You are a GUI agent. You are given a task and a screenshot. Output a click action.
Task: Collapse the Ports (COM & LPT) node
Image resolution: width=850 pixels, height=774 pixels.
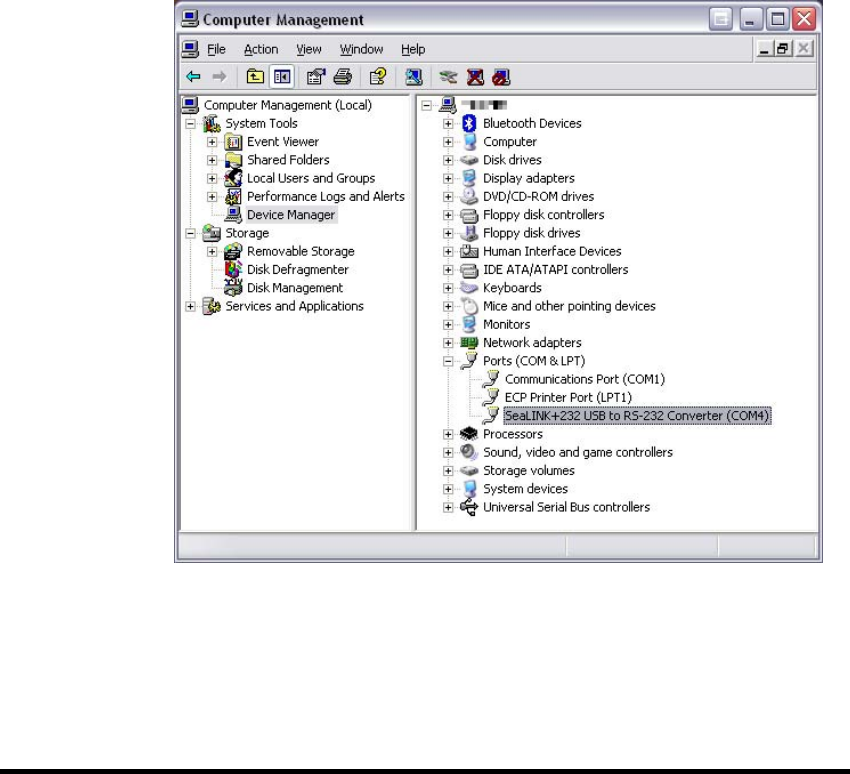[x=449, y=361]
